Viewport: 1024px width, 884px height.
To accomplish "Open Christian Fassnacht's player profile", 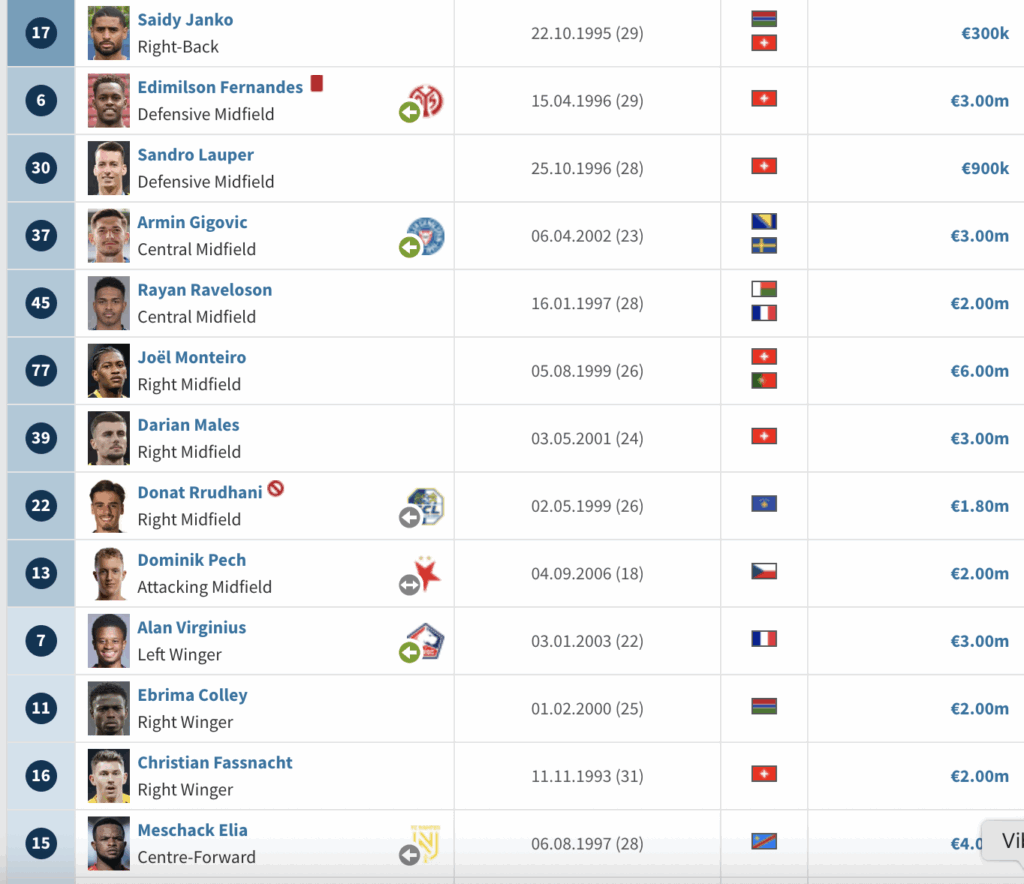I will click(215, 763).
